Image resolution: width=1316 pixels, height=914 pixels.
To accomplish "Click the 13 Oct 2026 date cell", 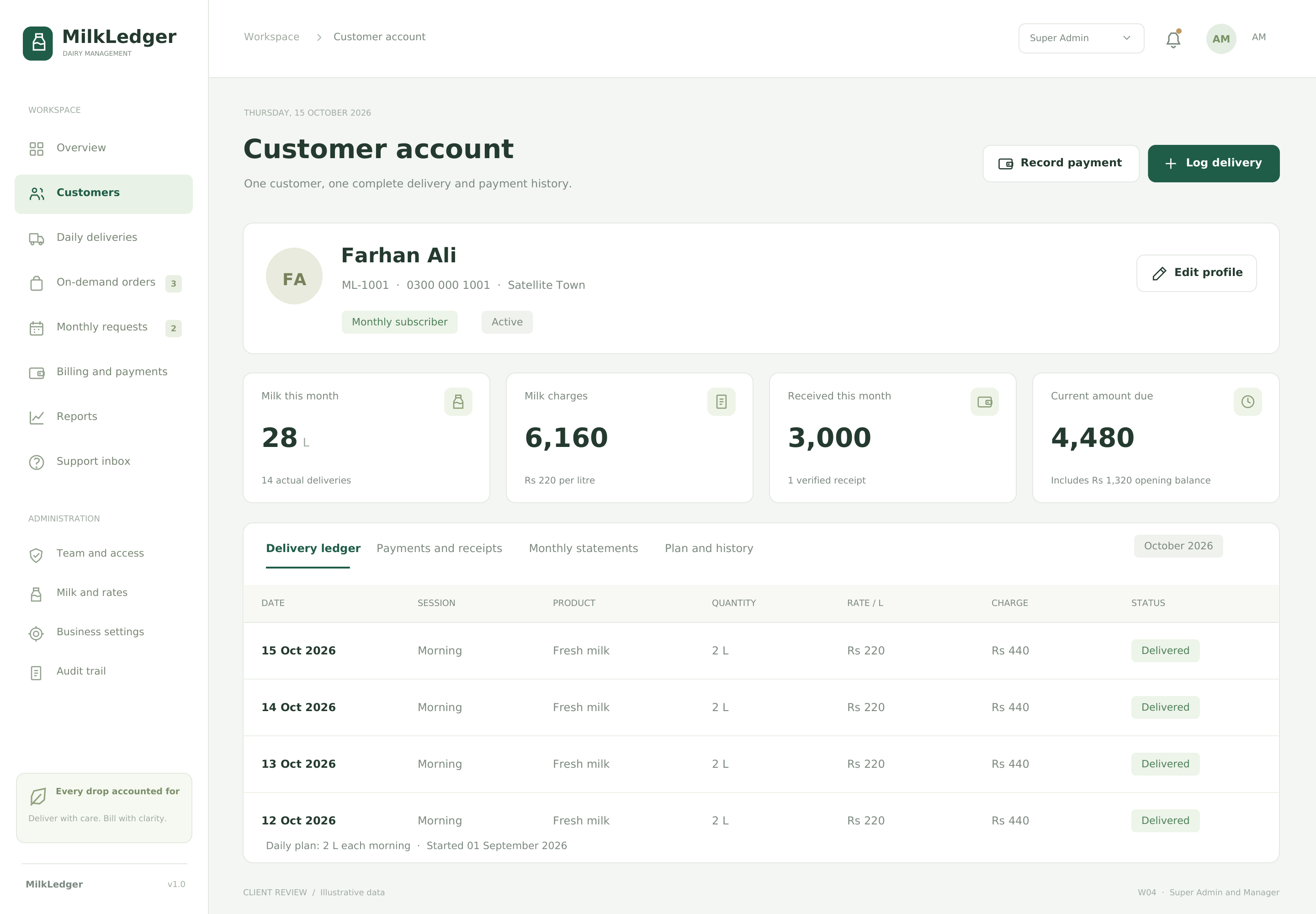I will 298,764.
